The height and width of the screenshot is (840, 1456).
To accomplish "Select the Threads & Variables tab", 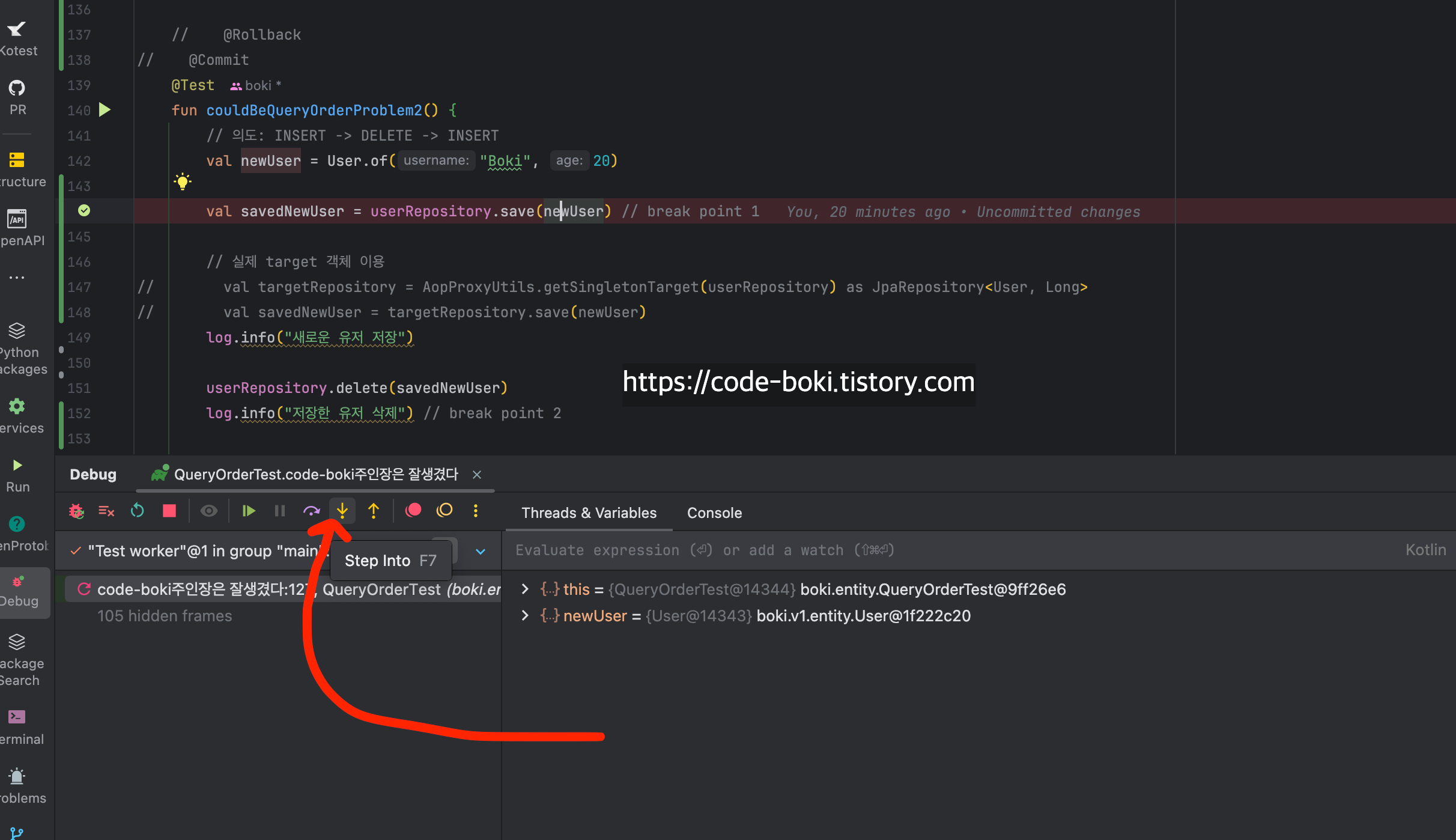I will tap(589, 513).
